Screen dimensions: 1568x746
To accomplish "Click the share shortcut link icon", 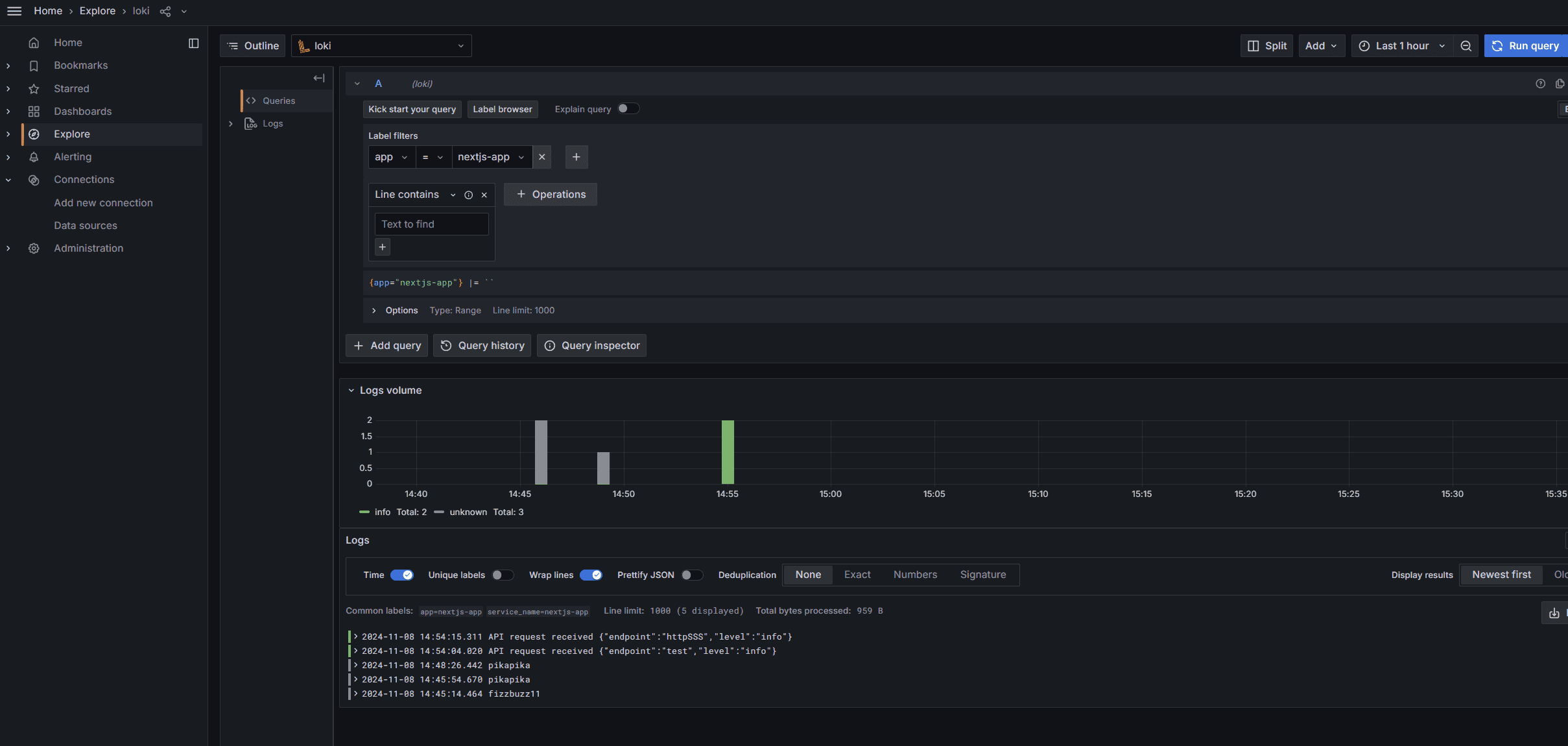I will pos(164,11).
